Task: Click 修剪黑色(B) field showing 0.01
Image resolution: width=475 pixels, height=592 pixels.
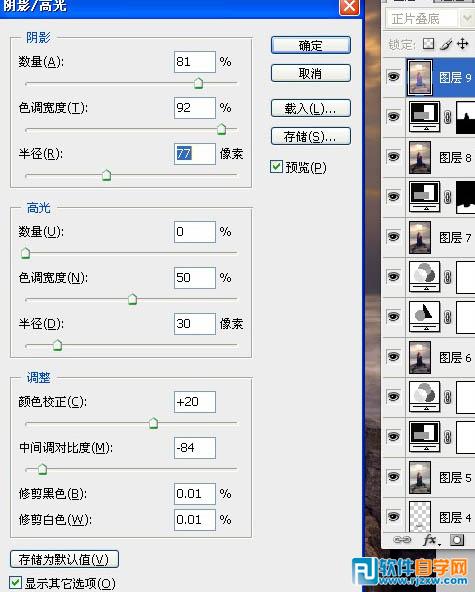Action: pos(195,493)
